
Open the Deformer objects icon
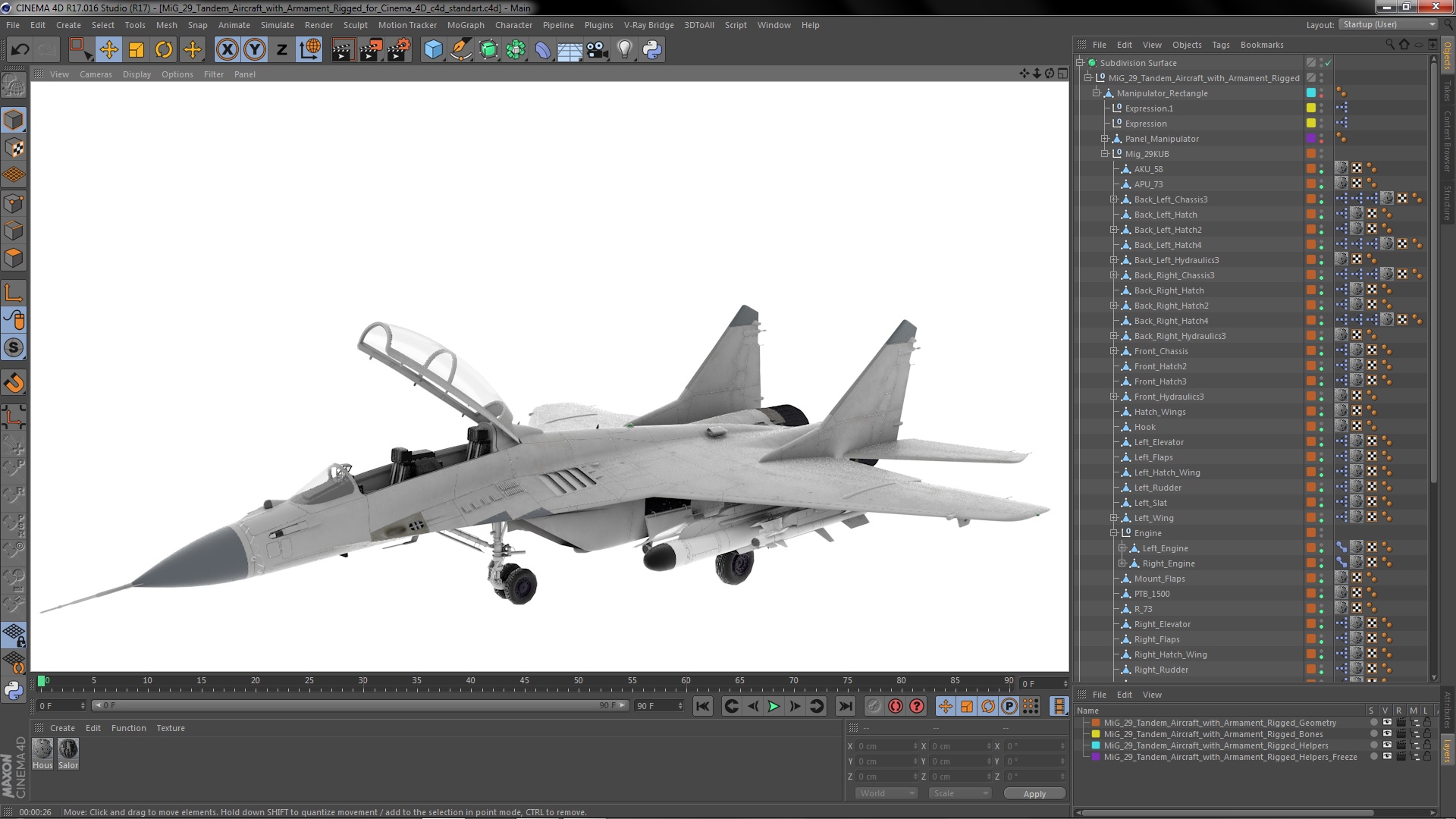click(543, 50)
